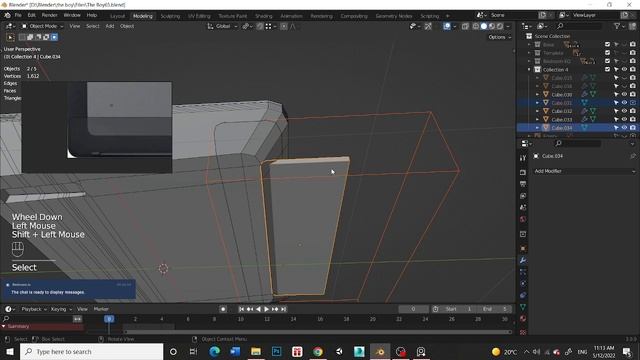The image size is (640, 360).
Task: Open the Edit menu
Action: coord(31,16)
